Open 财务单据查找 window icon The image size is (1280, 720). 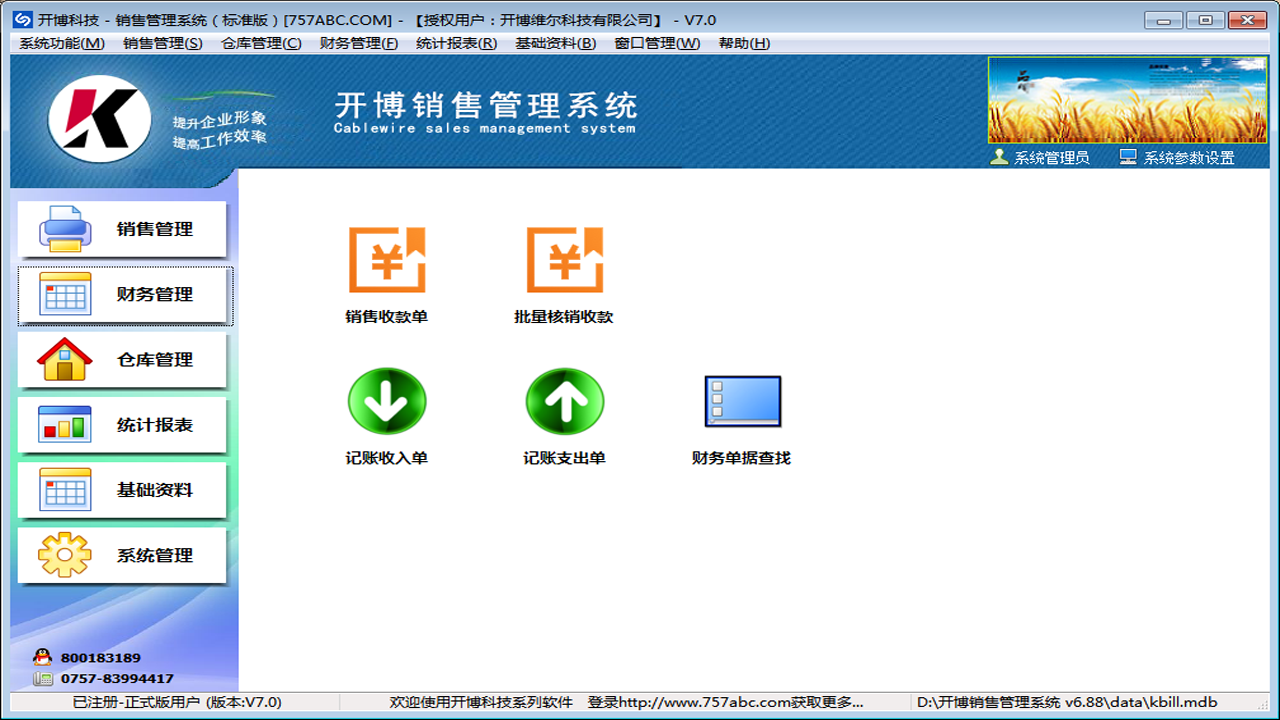click(742, 402)
